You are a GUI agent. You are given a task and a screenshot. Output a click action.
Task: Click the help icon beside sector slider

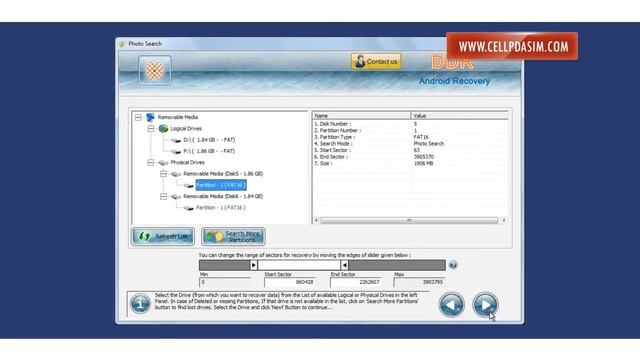point(453,265)
